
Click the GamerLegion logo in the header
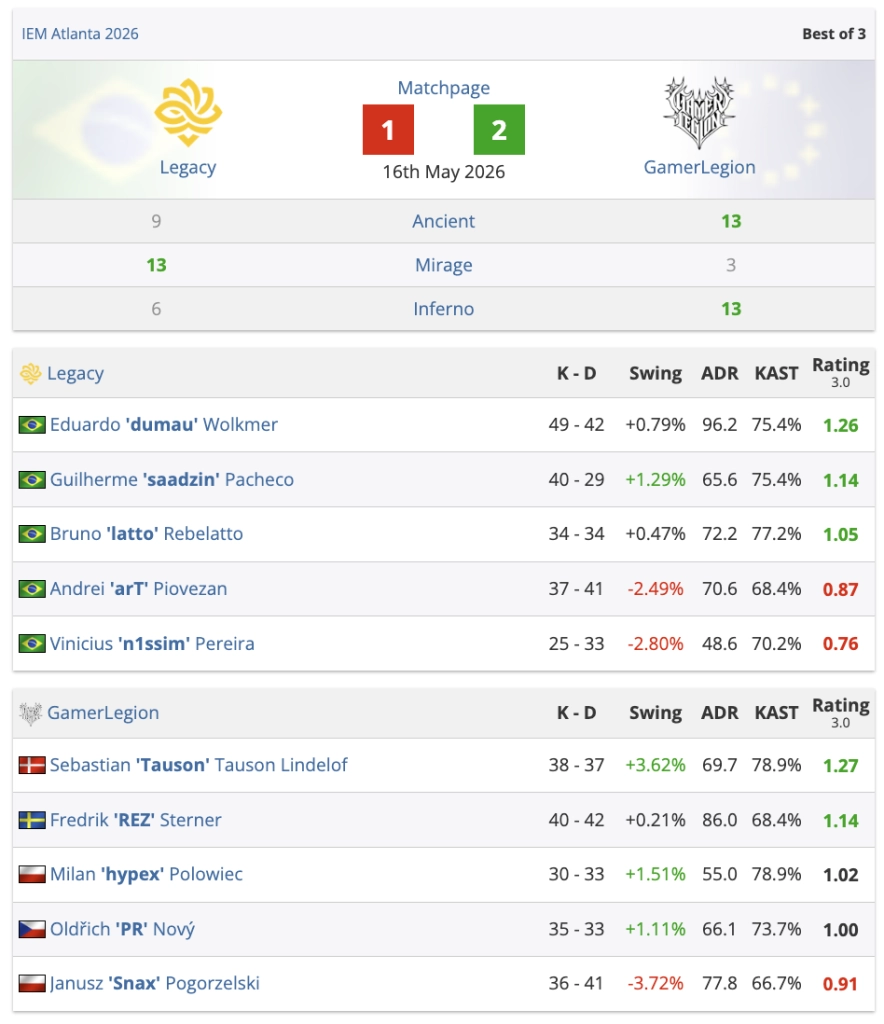pos(699,112)
